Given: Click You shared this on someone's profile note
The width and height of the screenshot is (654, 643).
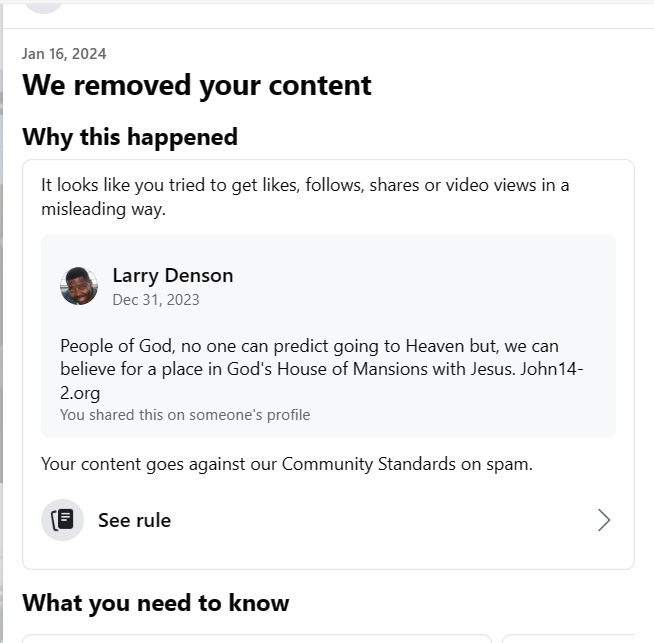Looking at the screenshot, I should pyautogui.click(x=185, y=415).
